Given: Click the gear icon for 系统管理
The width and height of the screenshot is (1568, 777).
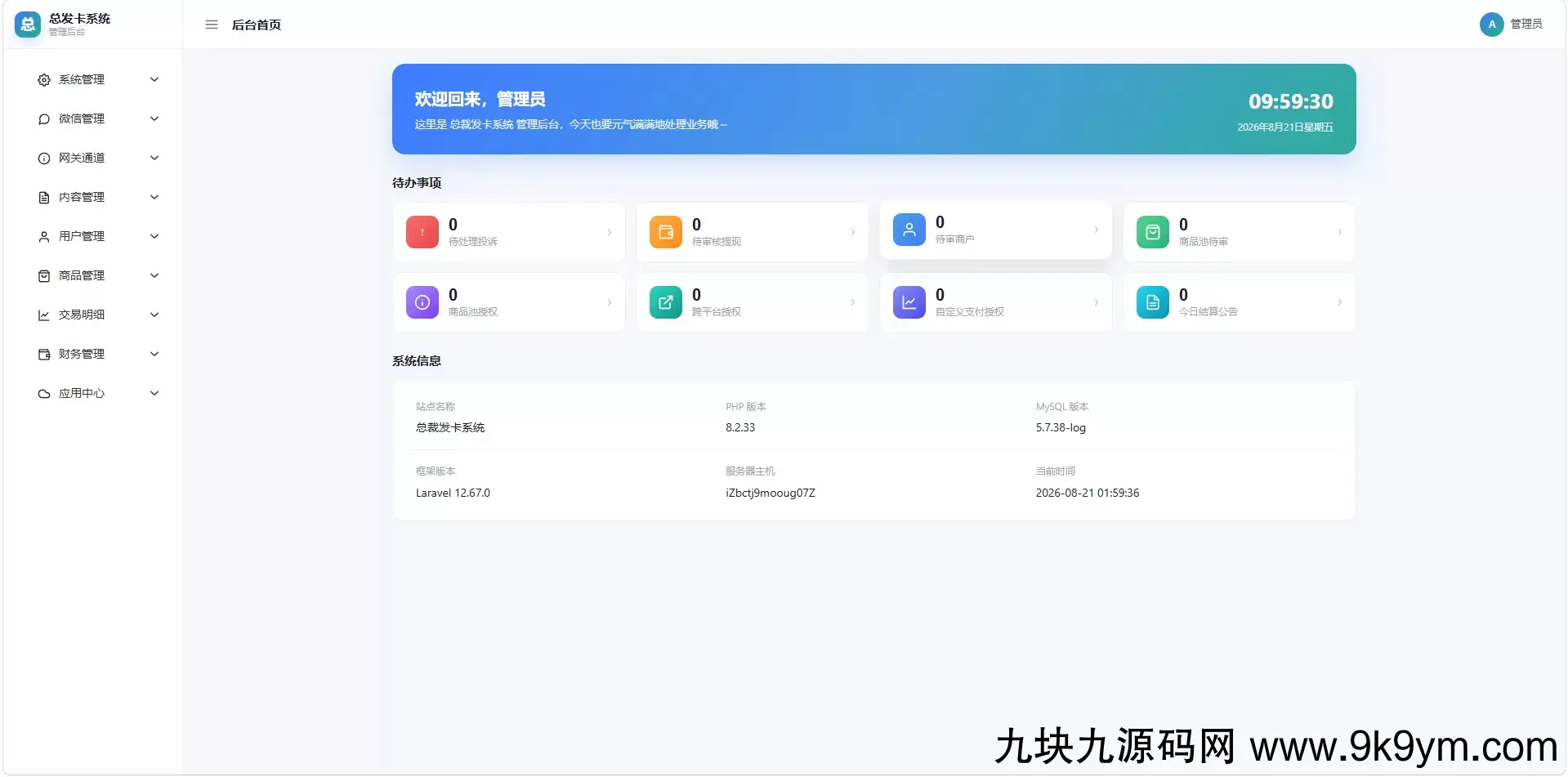Looking at the screenshot, I should tap(44, 80).
